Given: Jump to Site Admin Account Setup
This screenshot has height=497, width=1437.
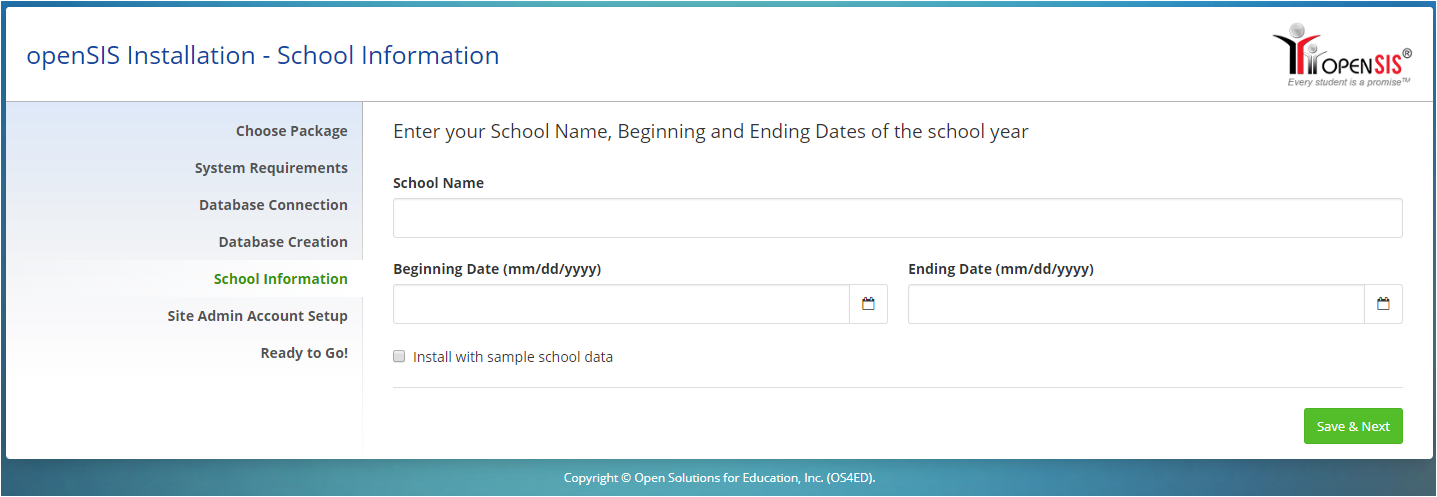Looking at the screenshot, I should 257,316.
